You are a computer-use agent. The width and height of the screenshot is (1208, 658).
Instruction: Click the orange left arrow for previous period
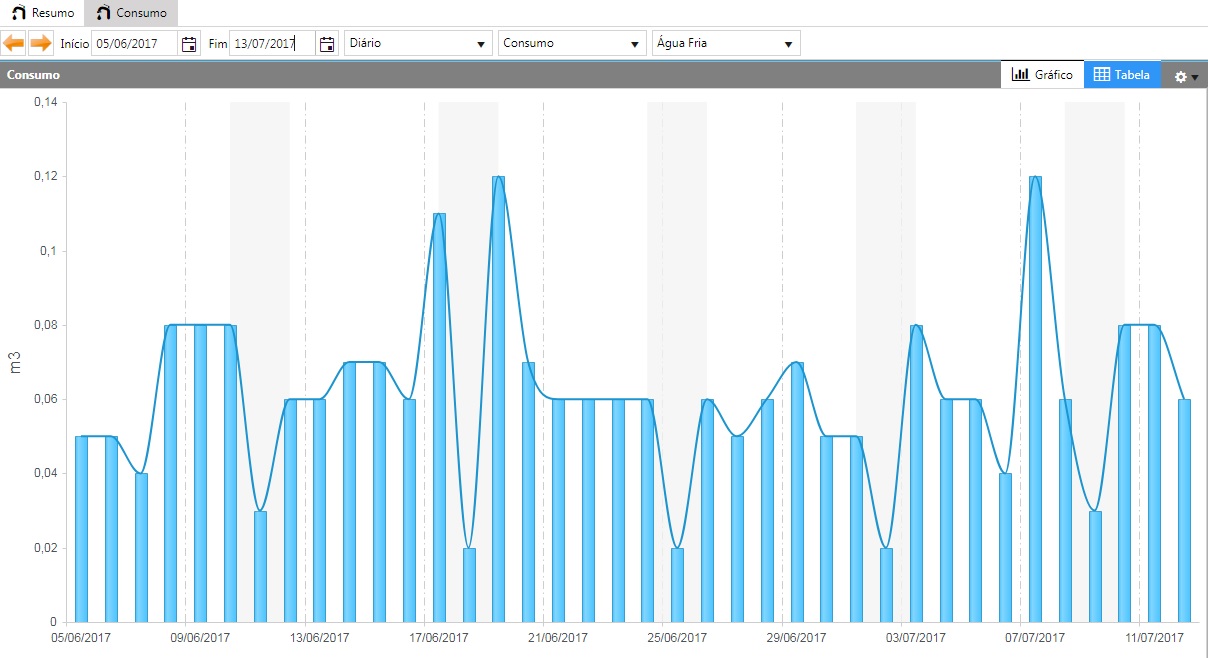tap(14, 43)
